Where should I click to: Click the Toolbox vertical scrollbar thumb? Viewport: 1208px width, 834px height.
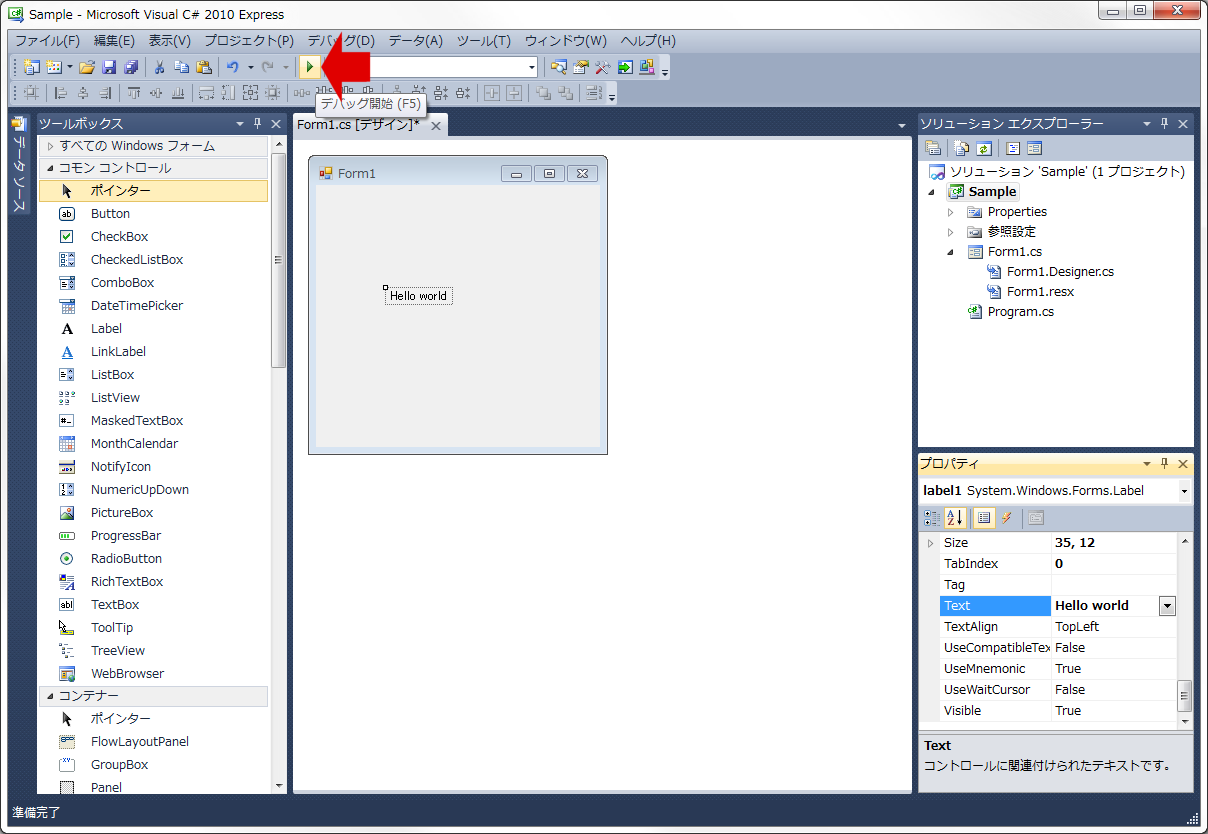click(x=279, y=260)
